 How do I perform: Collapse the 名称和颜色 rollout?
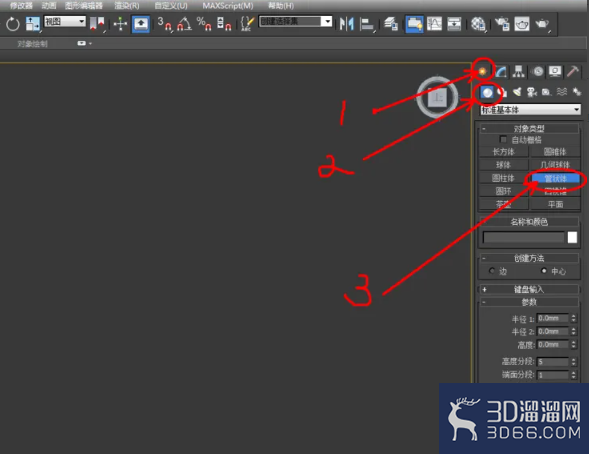click(529, 222)
